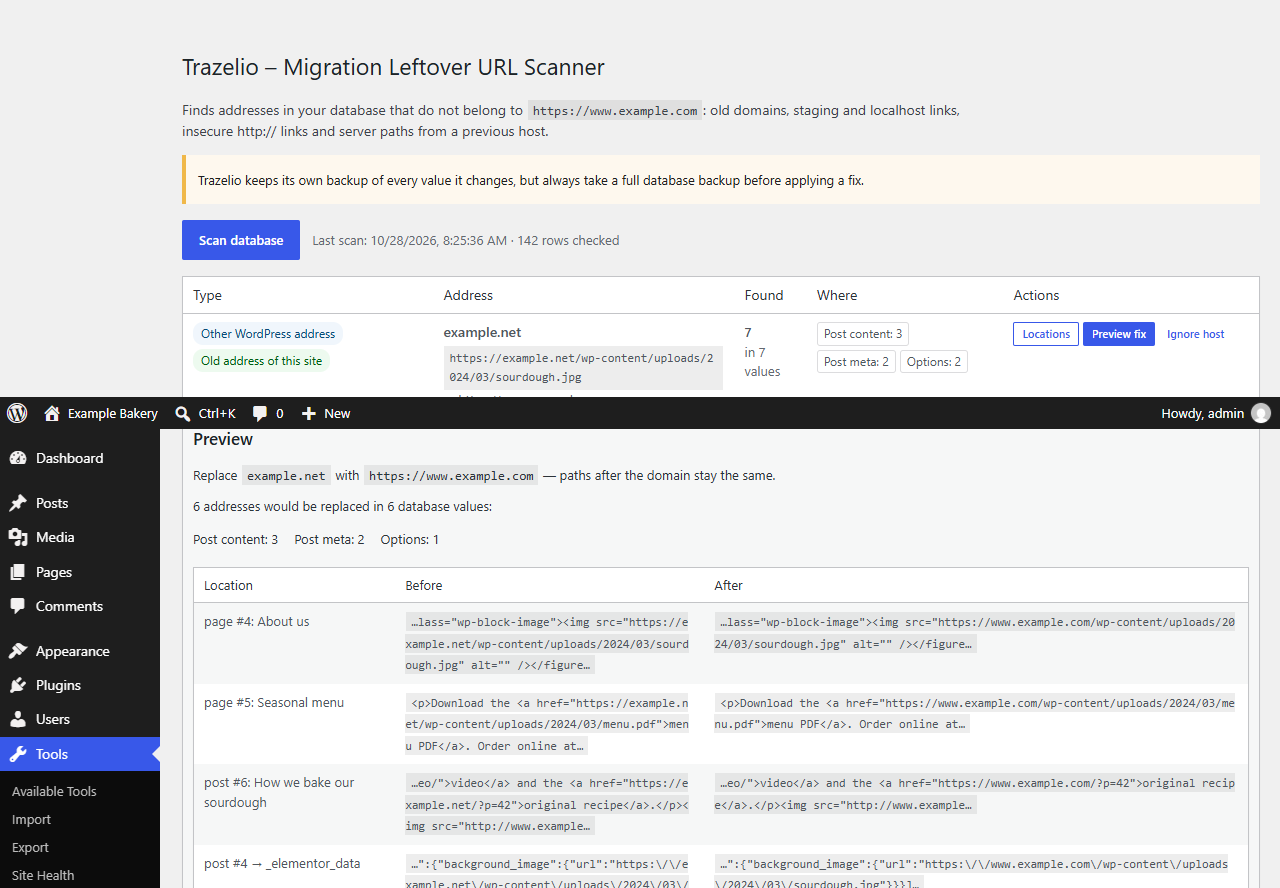The height and width of the screenshot is (888, 1280).
Task: Click the After column header
Action: [728, 585]
